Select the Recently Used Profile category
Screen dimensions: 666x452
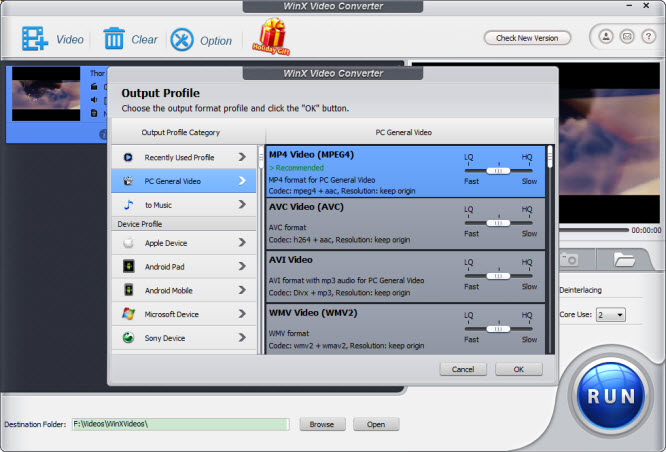(x=184, y=157)
